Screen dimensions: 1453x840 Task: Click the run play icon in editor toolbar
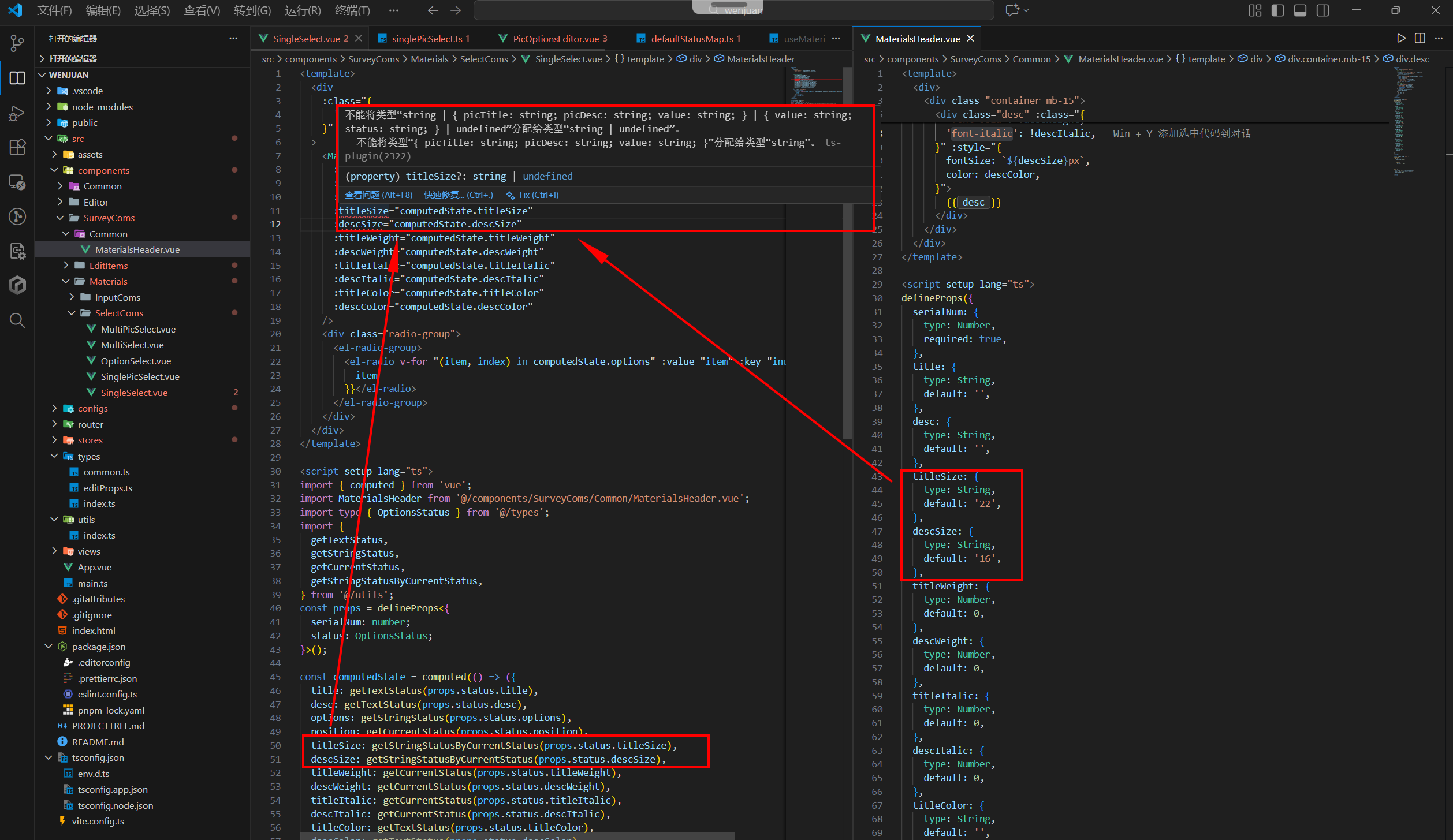[x=1401, y=39]
